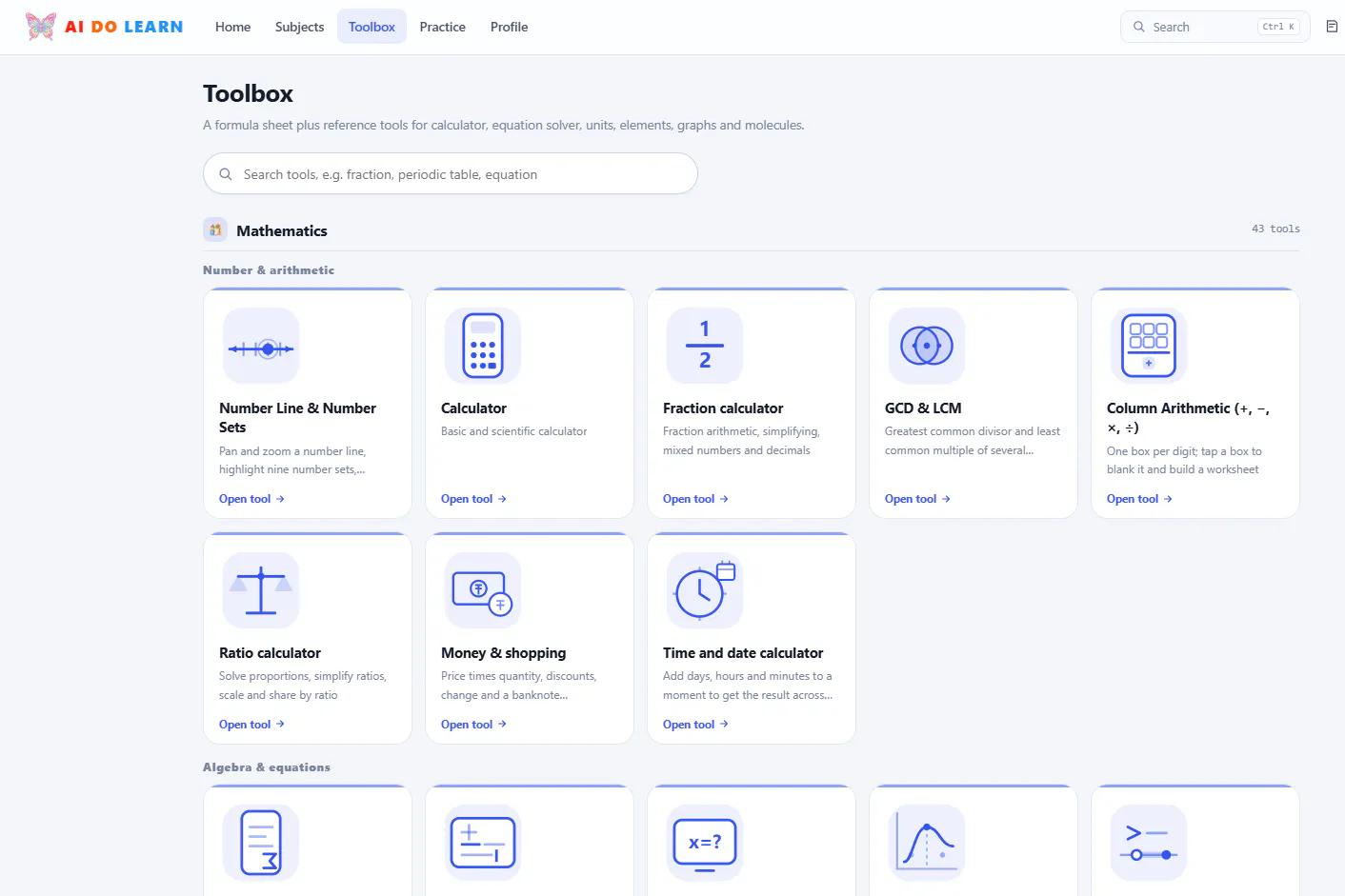This screenshot has height=896, width=1345.
Task: Open tool link for Time and date calculator
Action: coord(695,725)
